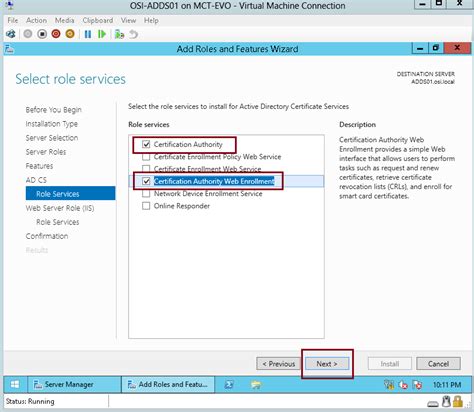The image size is (474, 412).
Task: Click the padlock status icon
Action: pyautogui.click(x=458, y=401)
